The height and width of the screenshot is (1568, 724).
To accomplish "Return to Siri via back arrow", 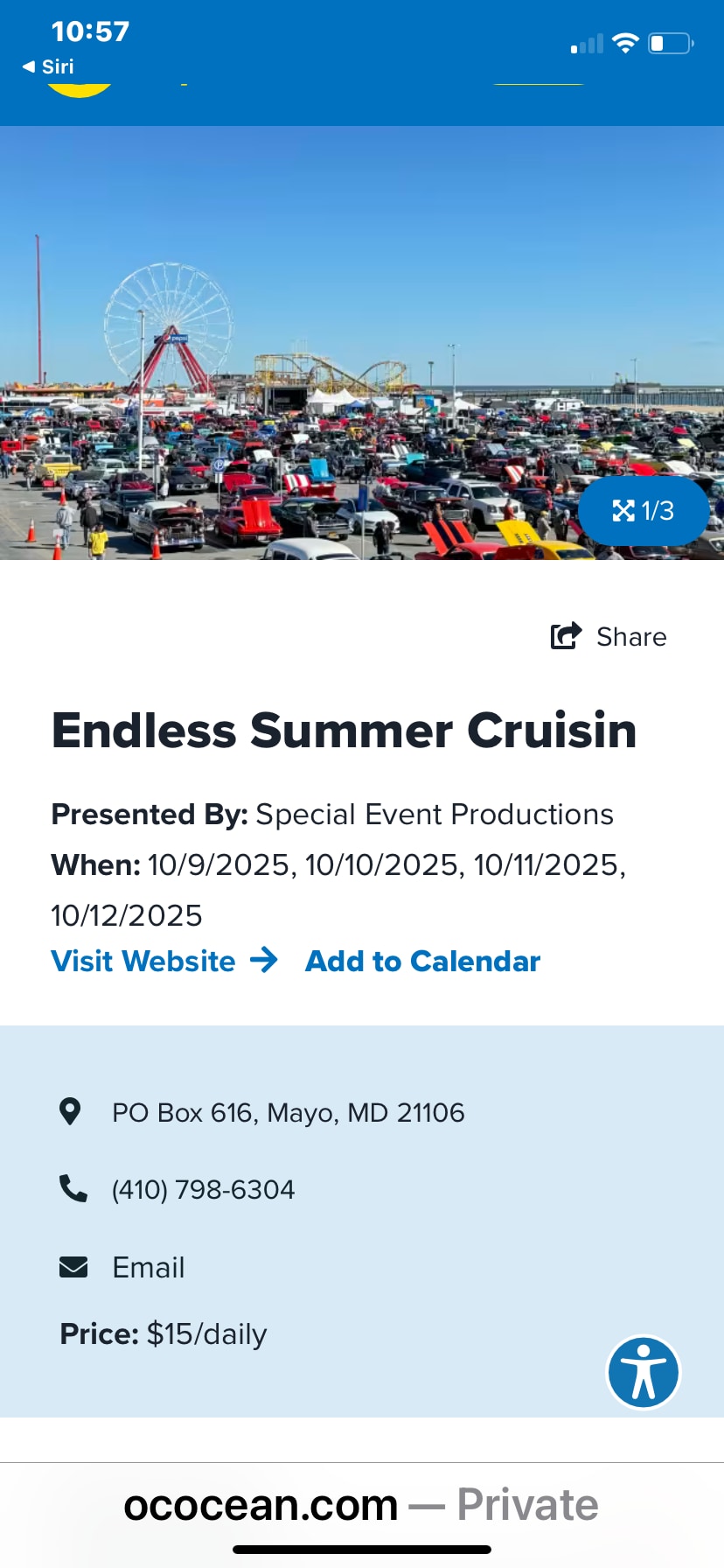I will click(48, 66).
